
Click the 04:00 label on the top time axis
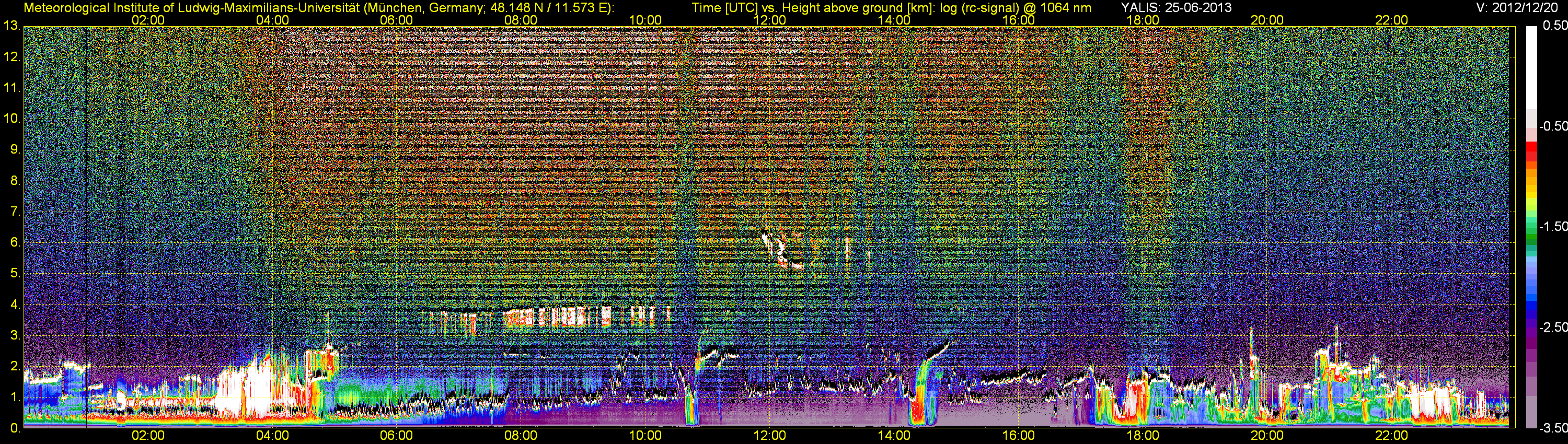pos(272,20)
